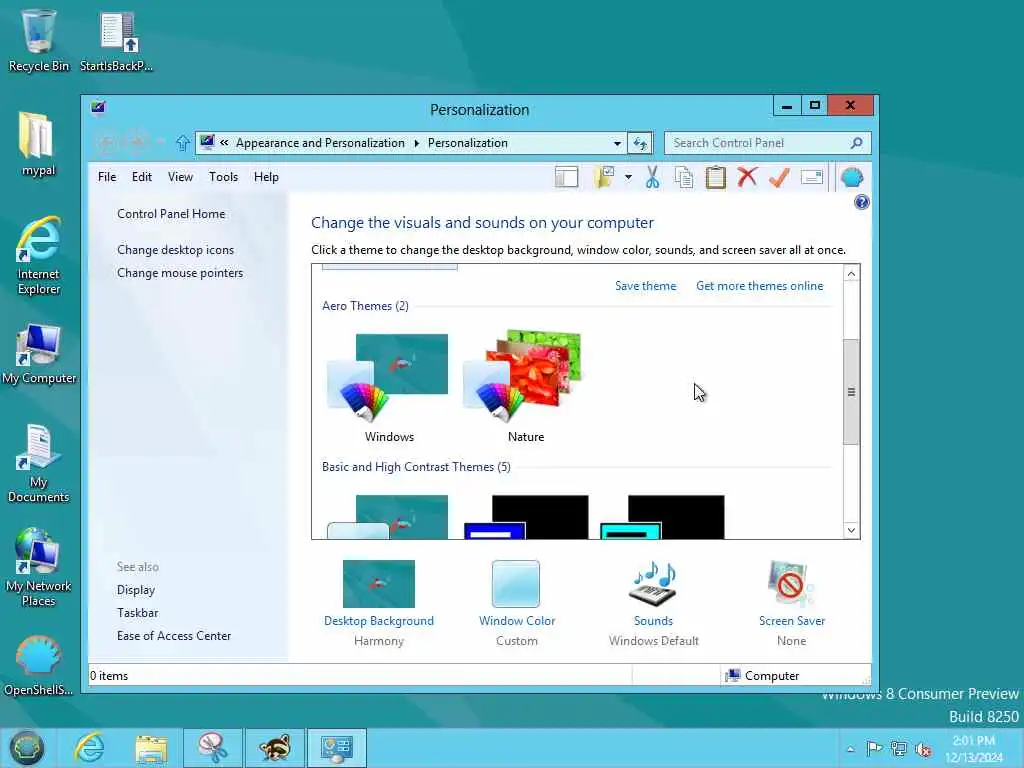Open the mypal desktop folder
Viewport: 1024px width, 768px height.
pyautogui.click(x=39, y=144)
